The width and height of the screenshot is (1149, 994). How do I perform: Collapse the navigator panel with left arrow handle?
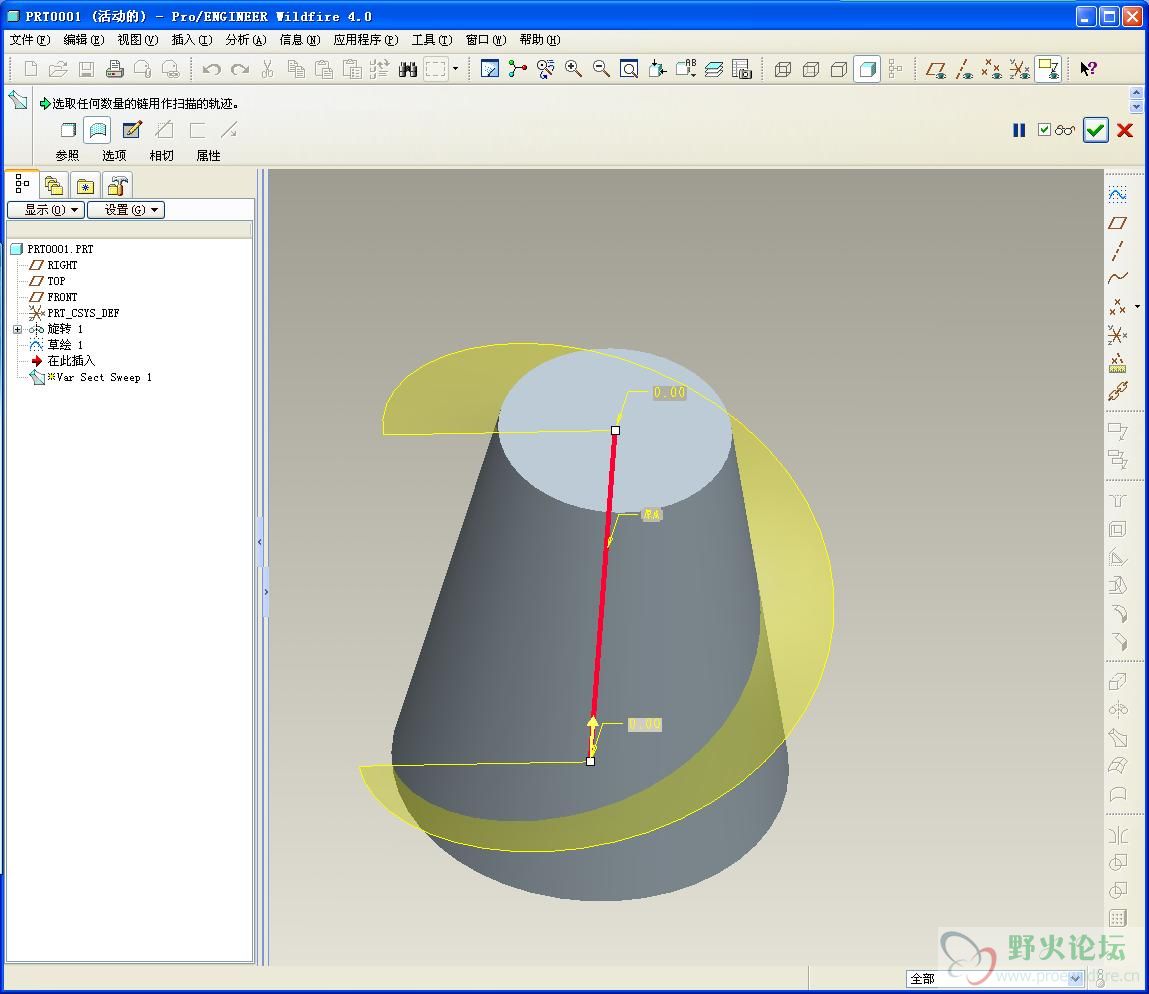click(x=260, y=542)
